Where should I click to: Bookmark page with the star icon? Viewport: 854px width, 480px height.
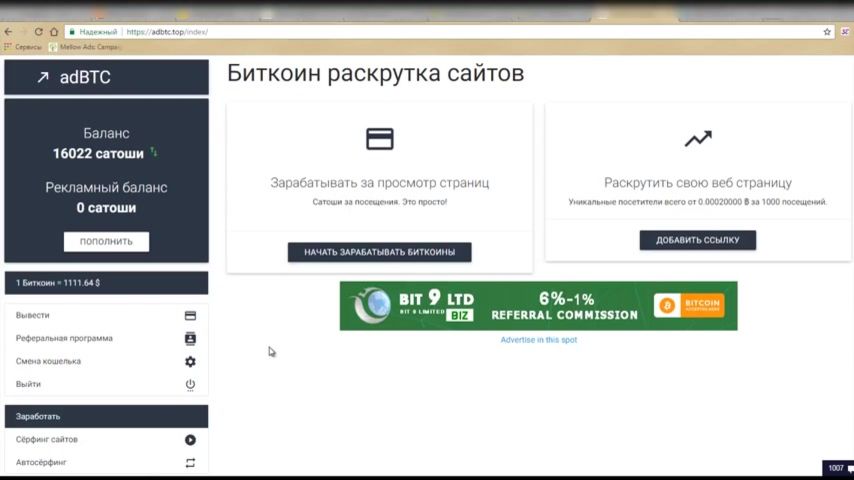[x=827, y=32]
